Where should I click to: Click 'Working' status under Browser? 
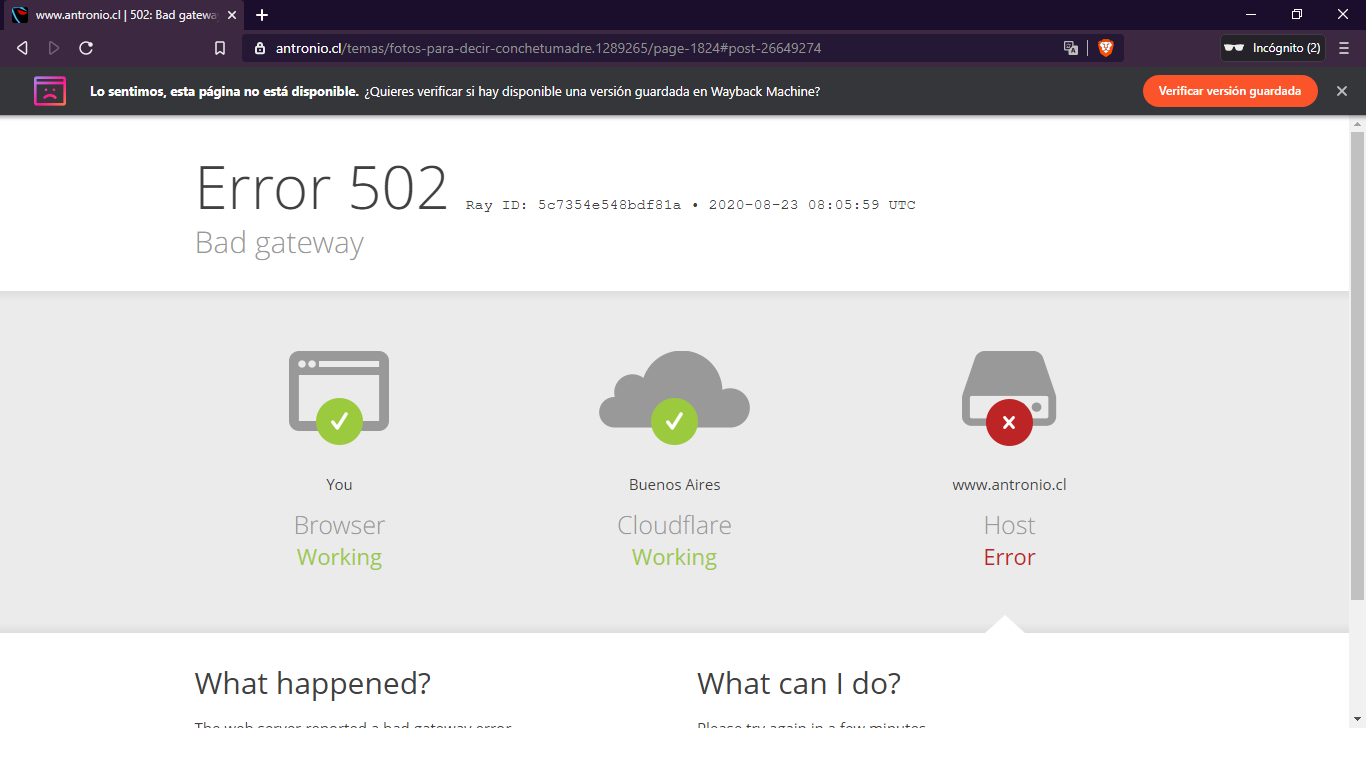[x=339, y=557]
